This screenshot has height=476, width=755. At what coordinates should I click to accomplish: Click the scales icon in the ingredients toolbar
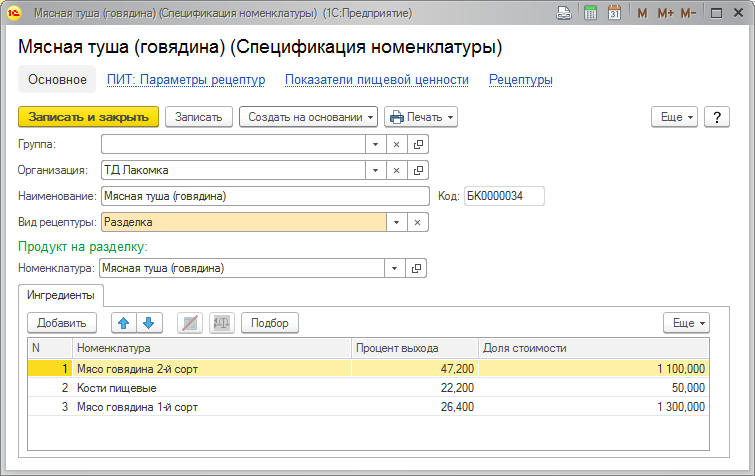[x=220, y=323]
